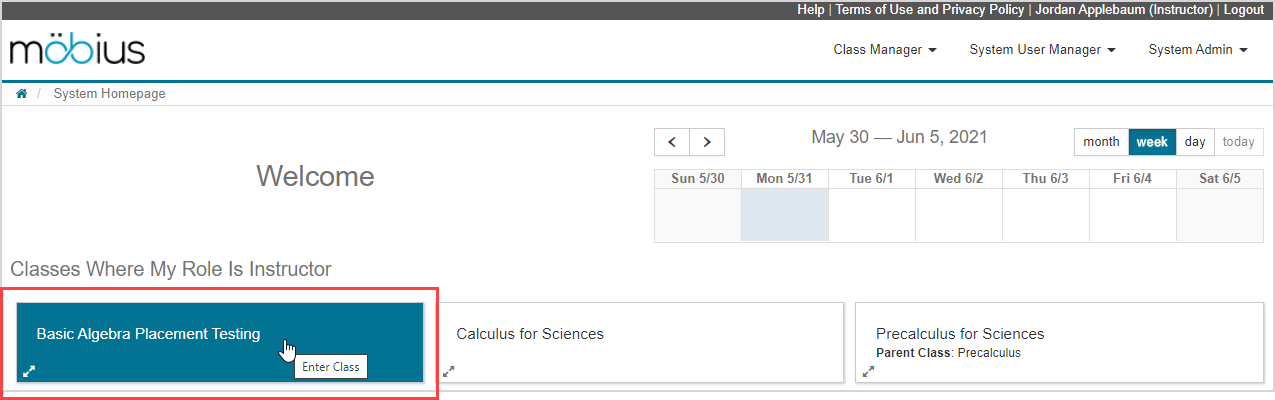Open the System User Manager dropdown
The height and width of the screenshot is (400, 1275).
1041,50
